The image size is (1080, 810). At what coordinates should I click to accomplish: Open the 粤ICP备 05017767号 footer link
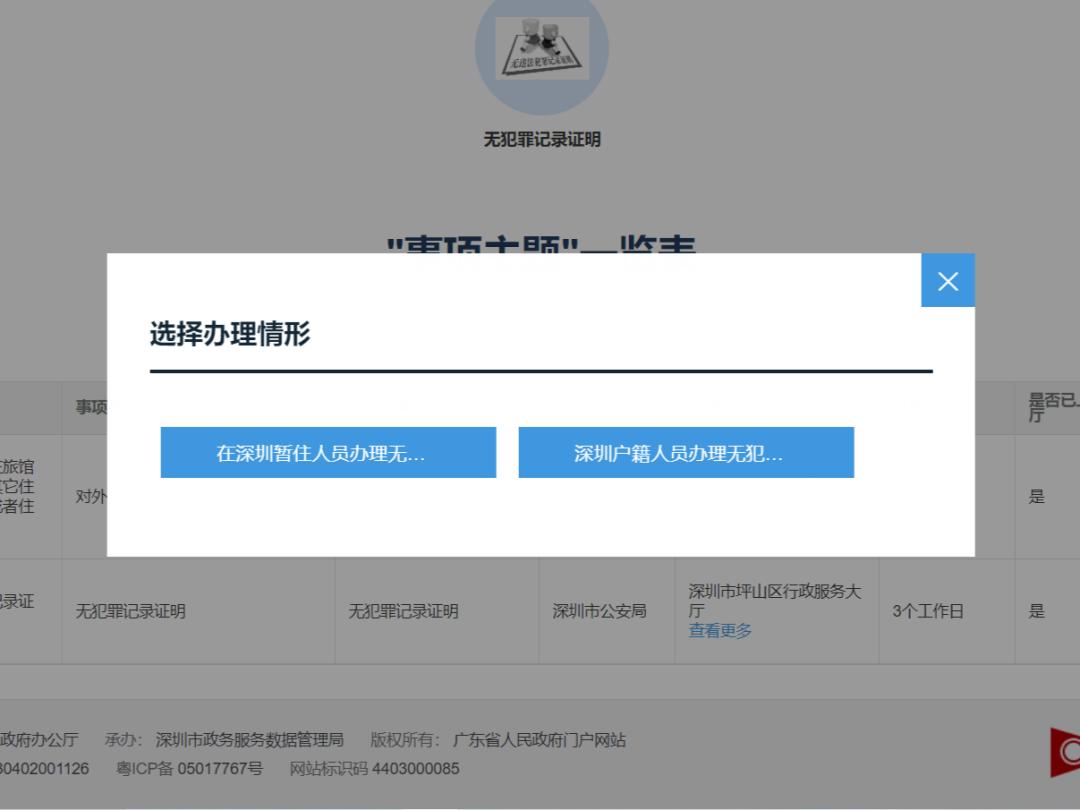pos(189,769)
